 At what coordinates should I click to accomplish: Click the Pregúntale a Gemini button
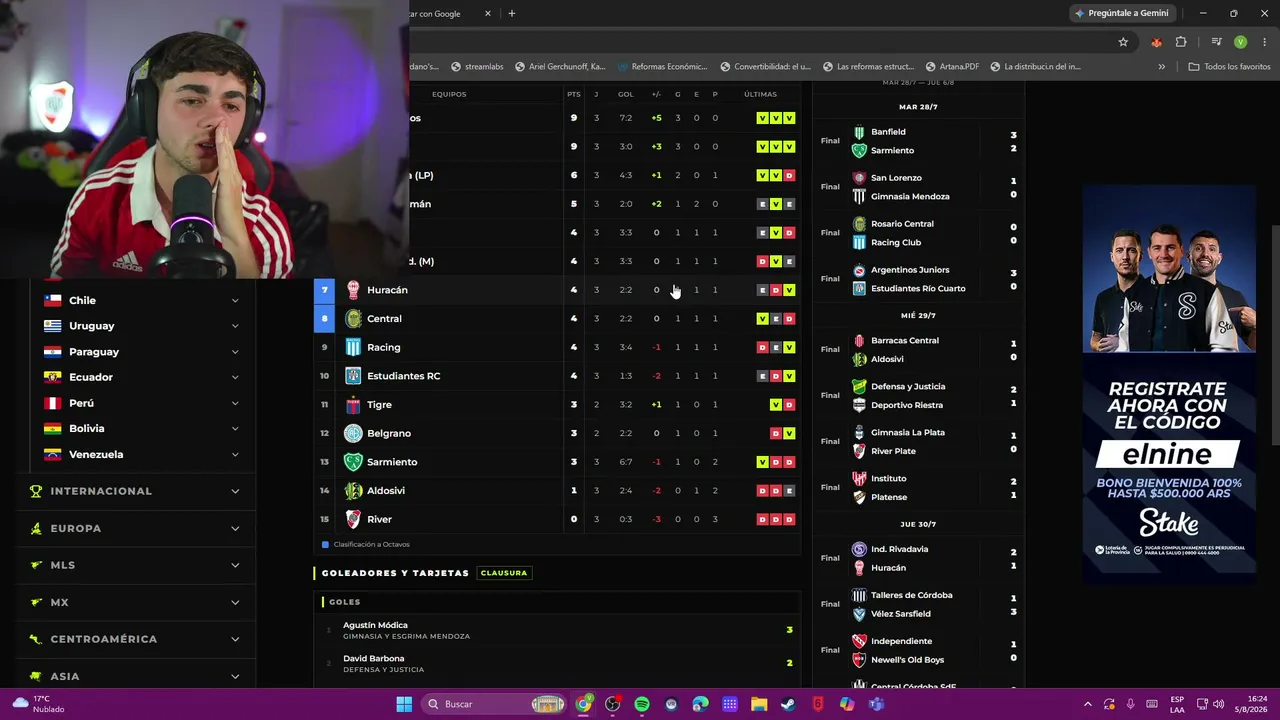tap(1121, 14)
